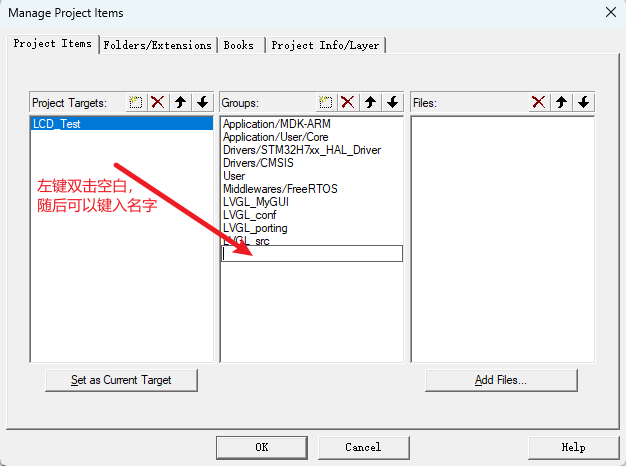
Task: Confirm with the OK button
Action: coord(262,447)
